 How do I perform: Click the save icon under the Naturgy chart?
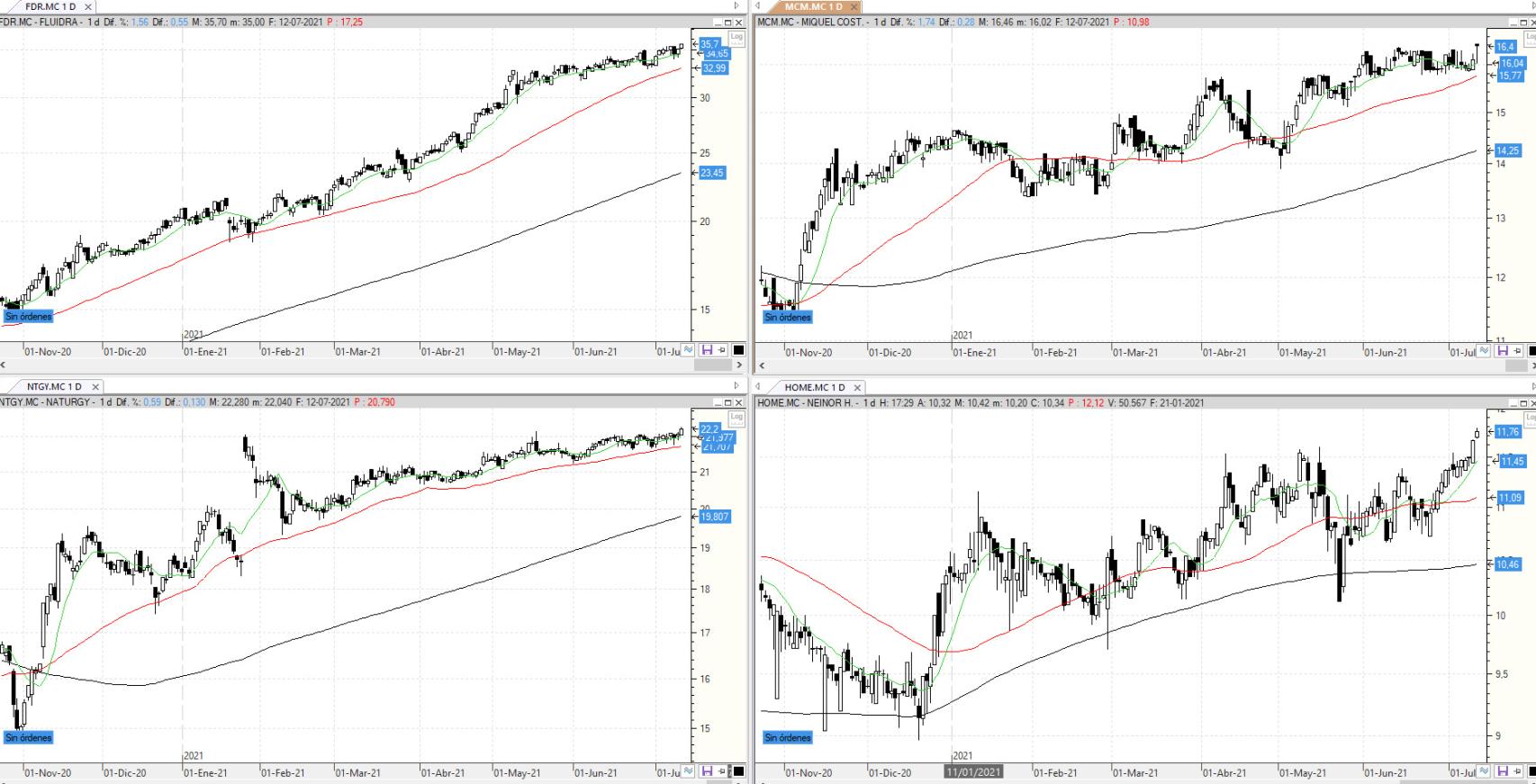[706, 771]
